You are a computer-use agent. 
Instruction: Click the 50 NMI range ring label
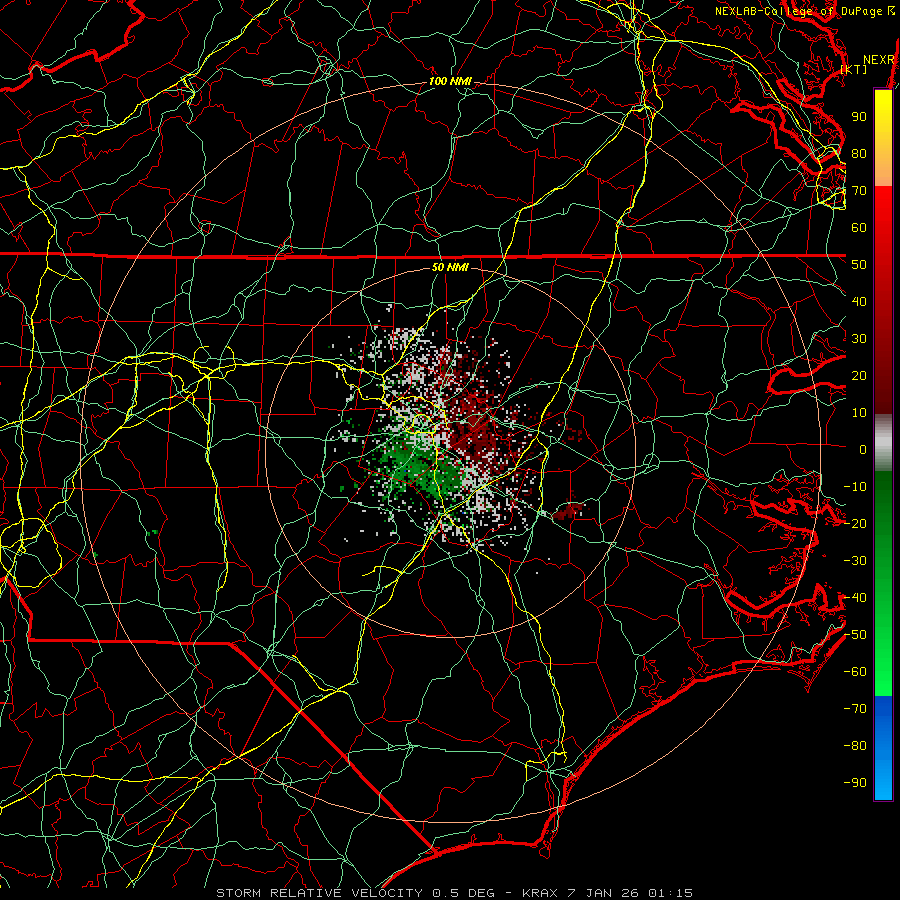(x=450, y=267)
